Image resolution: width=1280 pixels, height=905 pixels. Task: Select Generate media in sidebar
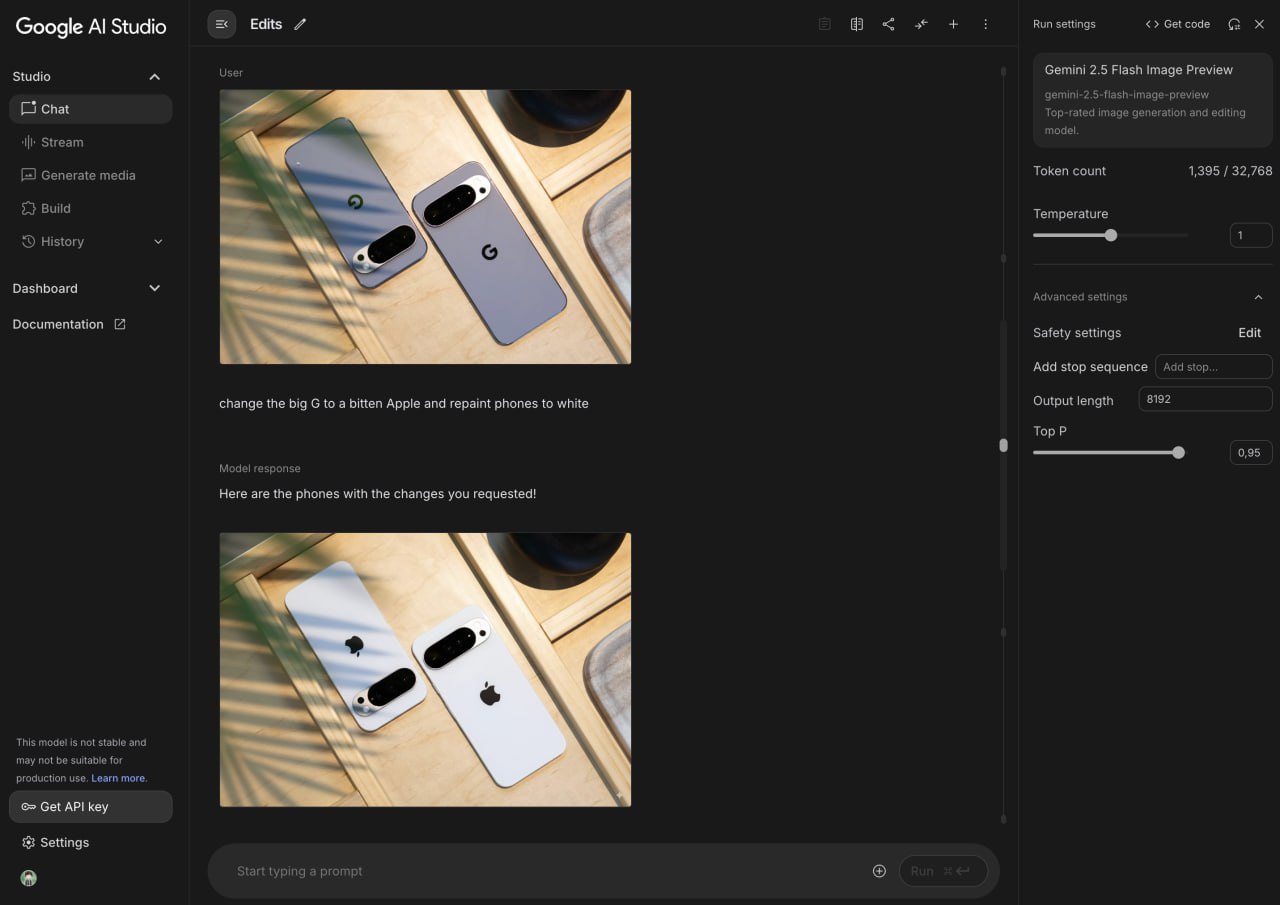88,175
